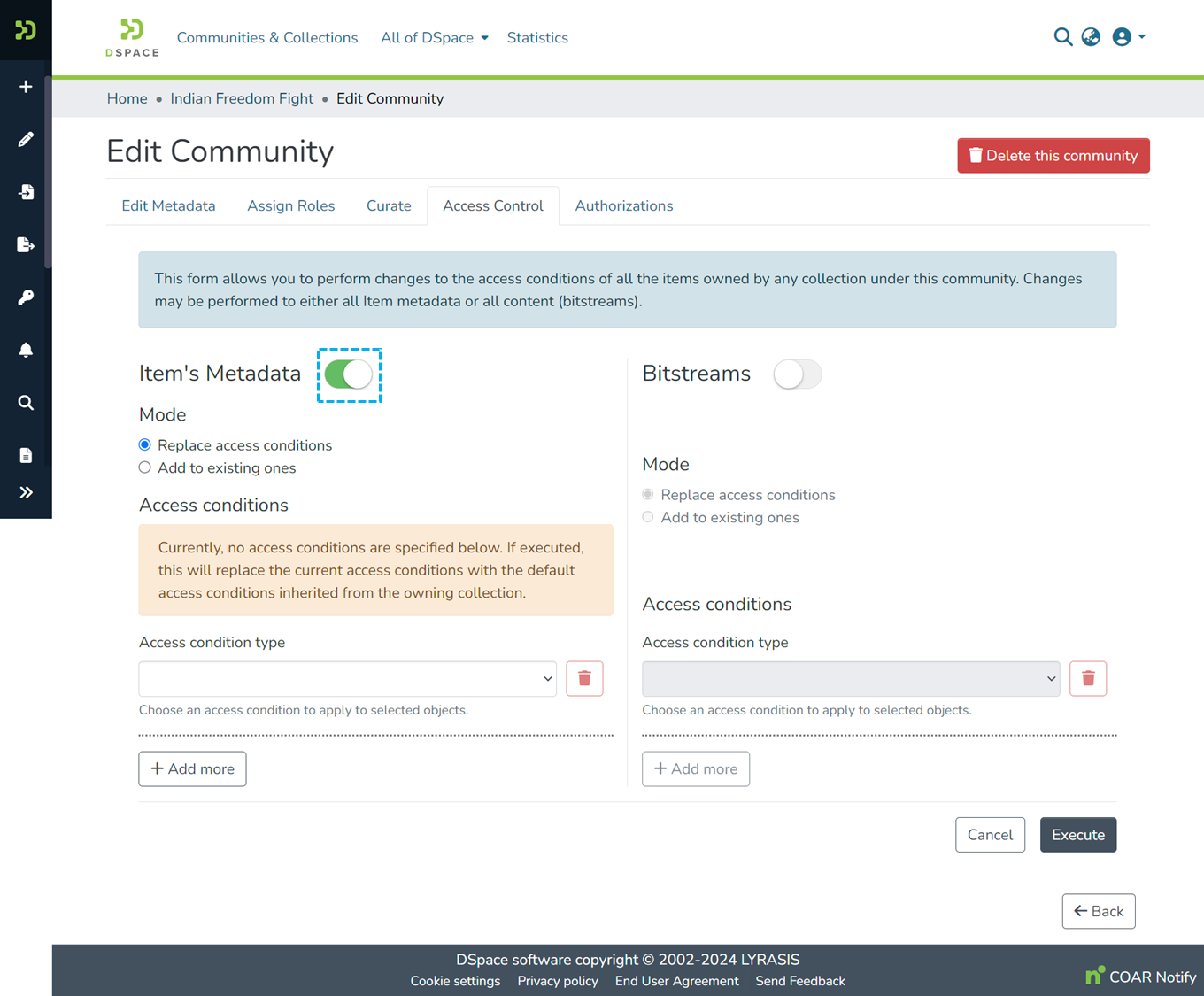Open the Access condition type dropdown
1204x996 pixels.
(x=347, y=678)
